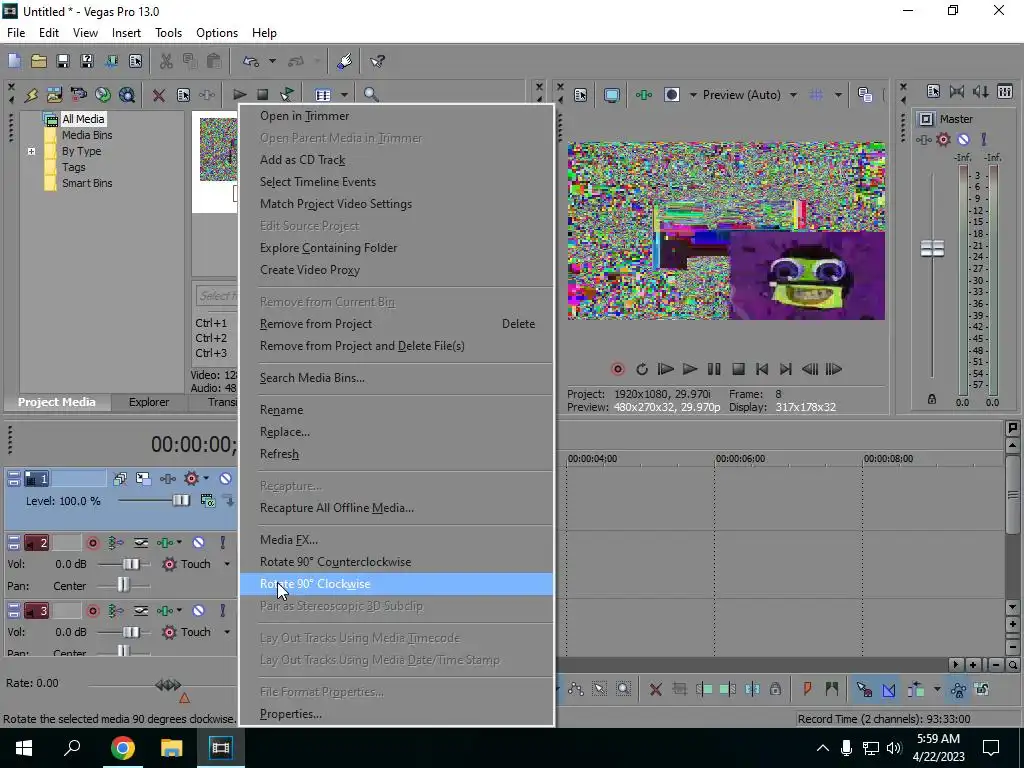Click Remove unused media lightning bolt icon

pos(31,95)
